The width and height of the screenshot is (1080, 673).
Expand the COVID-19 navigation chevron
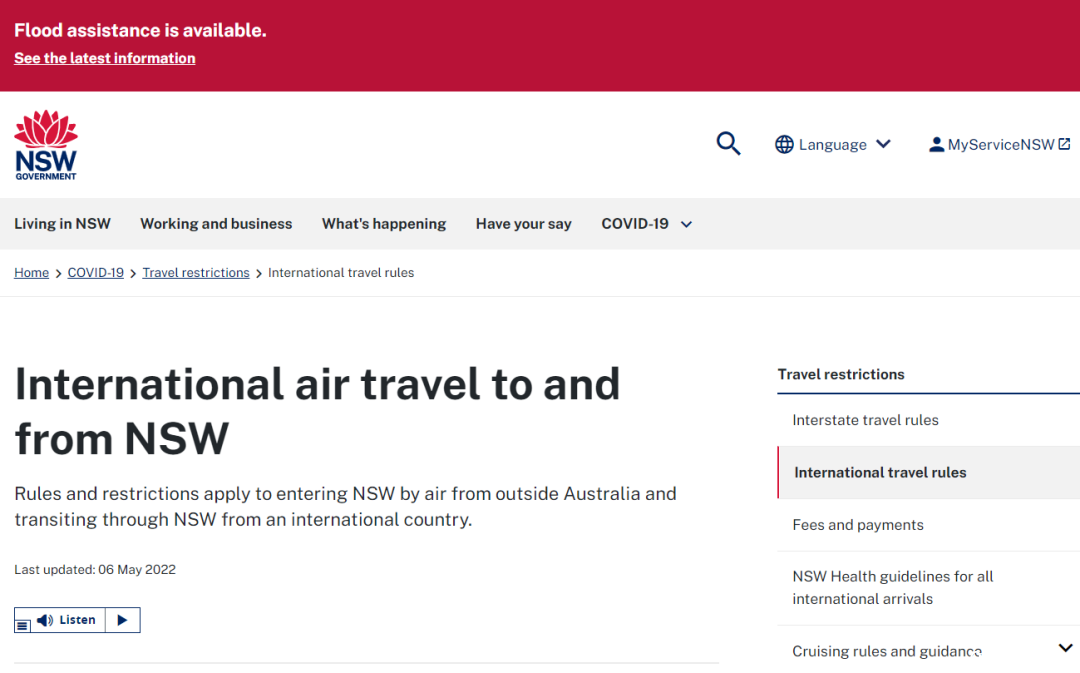point(686,225)
